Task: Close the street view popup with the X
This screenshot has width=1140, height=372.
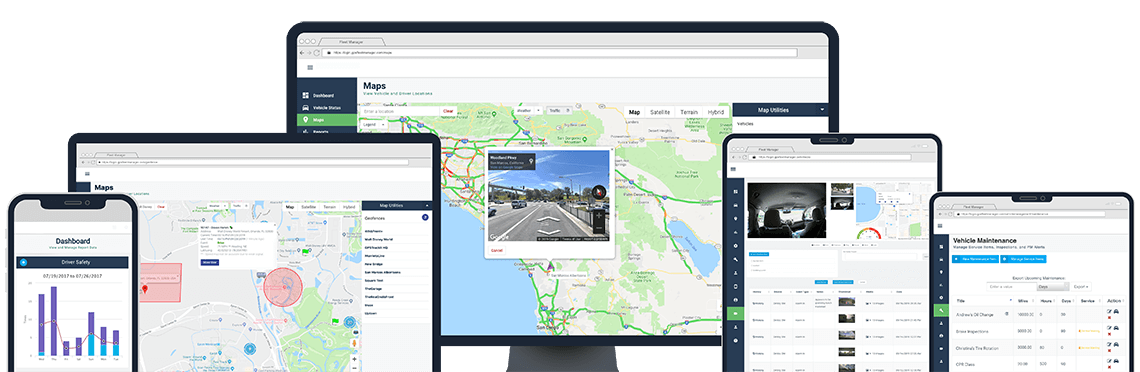Action: 611,149
